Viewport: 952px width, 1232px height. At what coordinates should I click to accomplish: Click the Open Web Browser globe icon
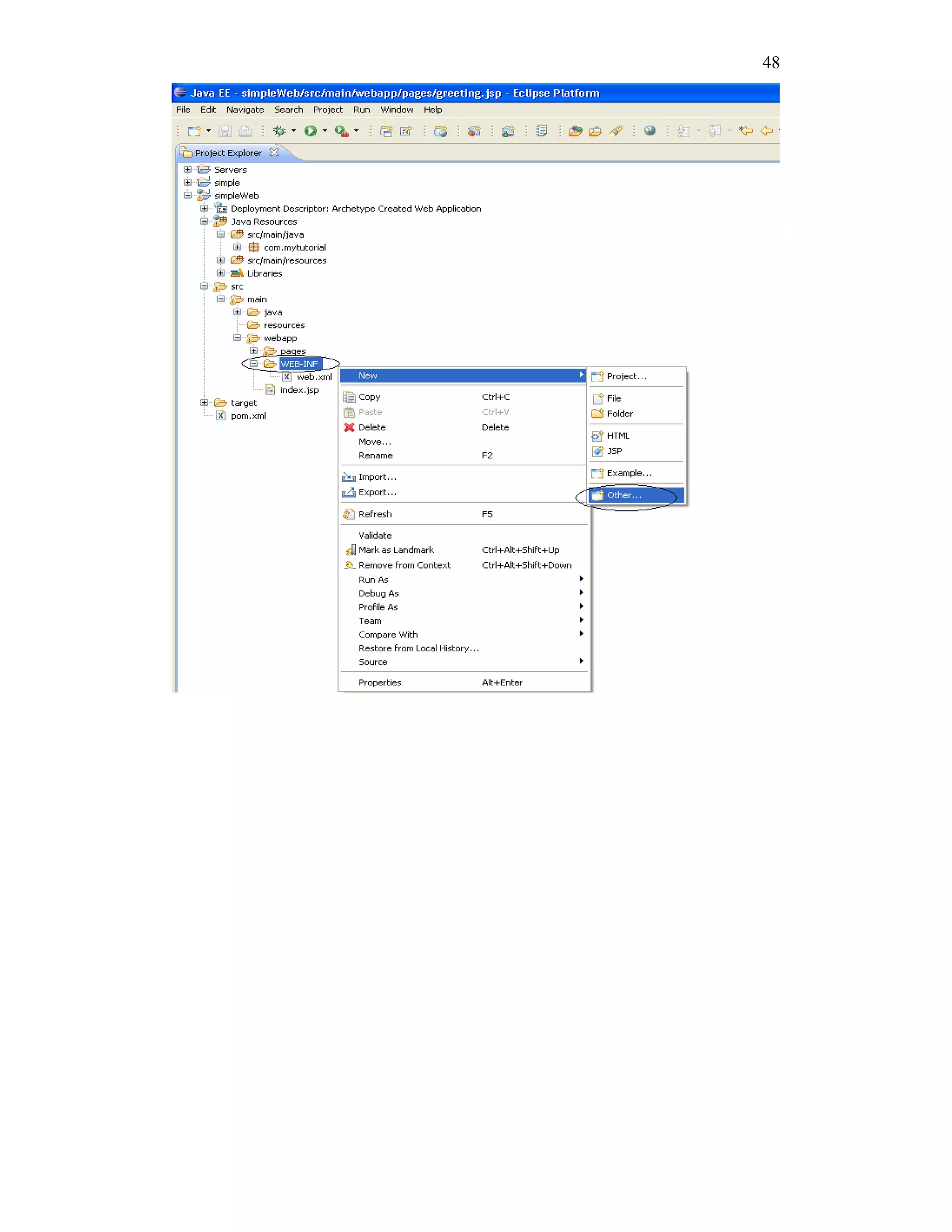point(650,131)
